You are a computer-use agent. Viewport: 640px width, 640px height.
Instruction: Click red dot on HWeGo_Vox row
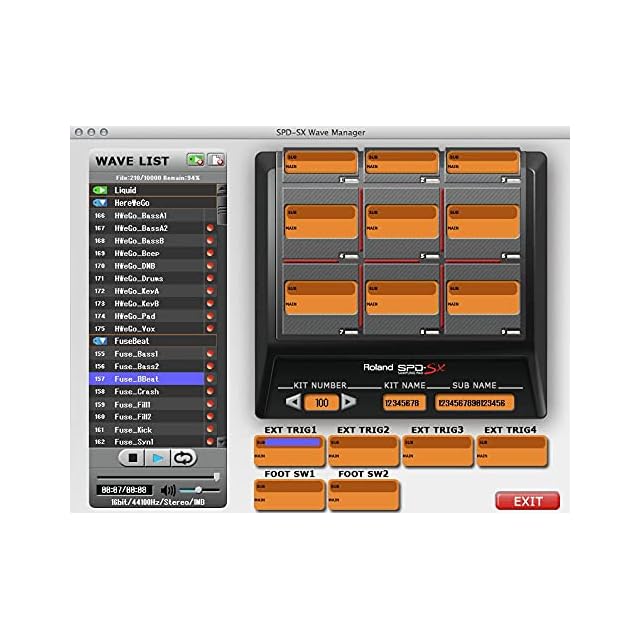coord(210,329)
